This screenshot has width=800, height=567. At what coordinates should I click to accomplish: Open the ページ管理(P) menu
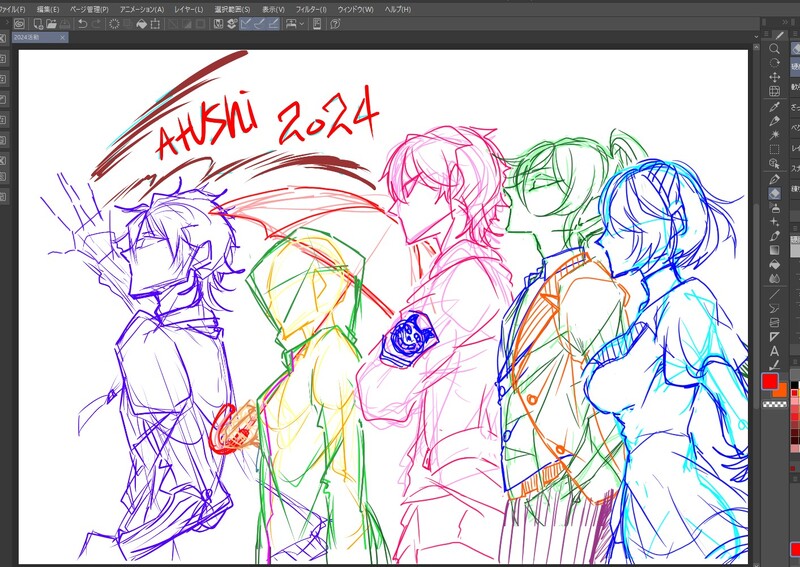pyautogui.click(x=89, y=9)
